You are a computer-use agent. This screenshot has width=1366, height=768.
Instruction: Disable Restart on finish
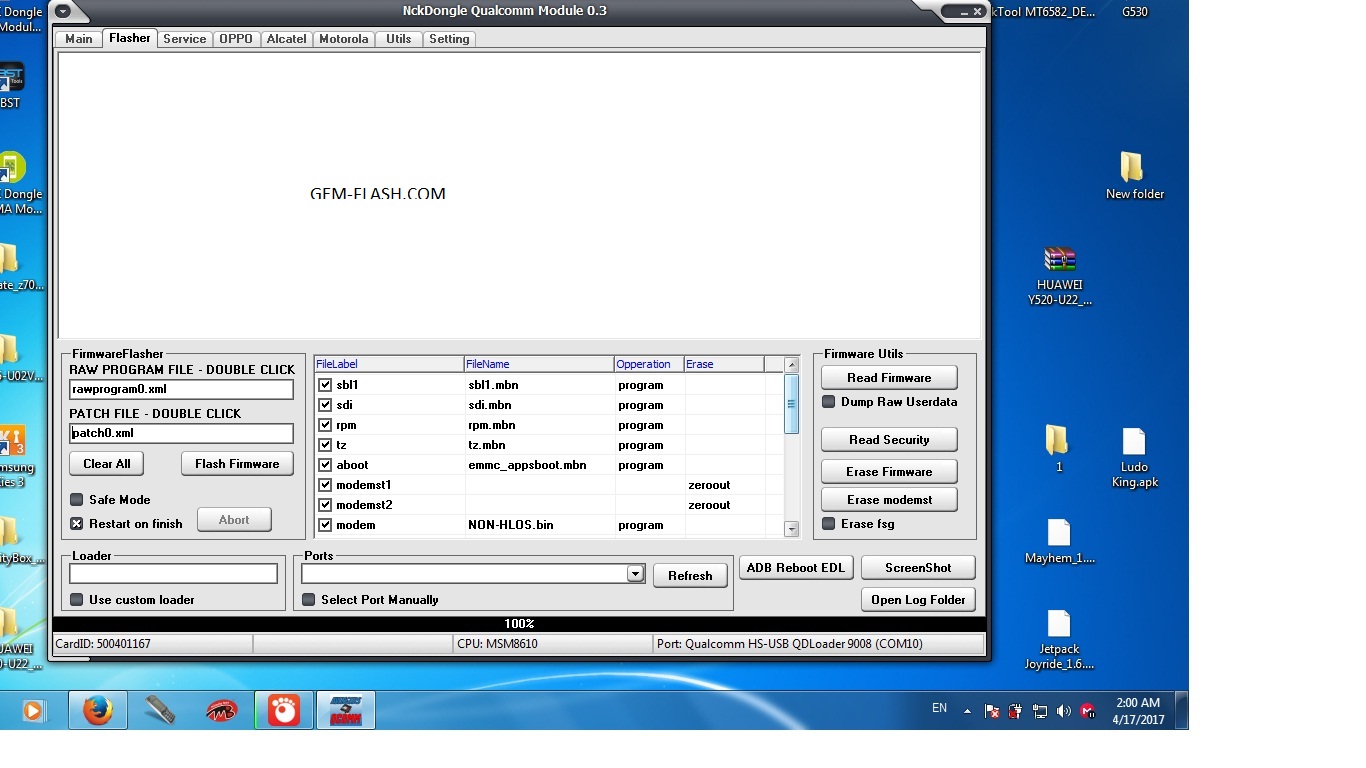[76, 524]
